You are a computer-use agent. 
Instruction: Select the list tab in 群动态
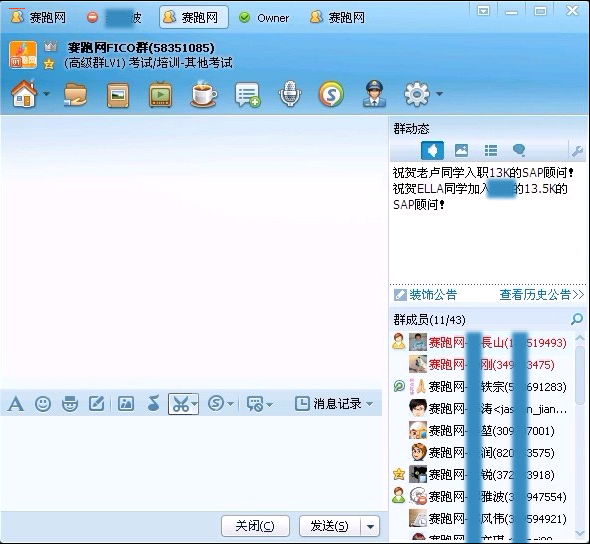(x=491, y=150)
